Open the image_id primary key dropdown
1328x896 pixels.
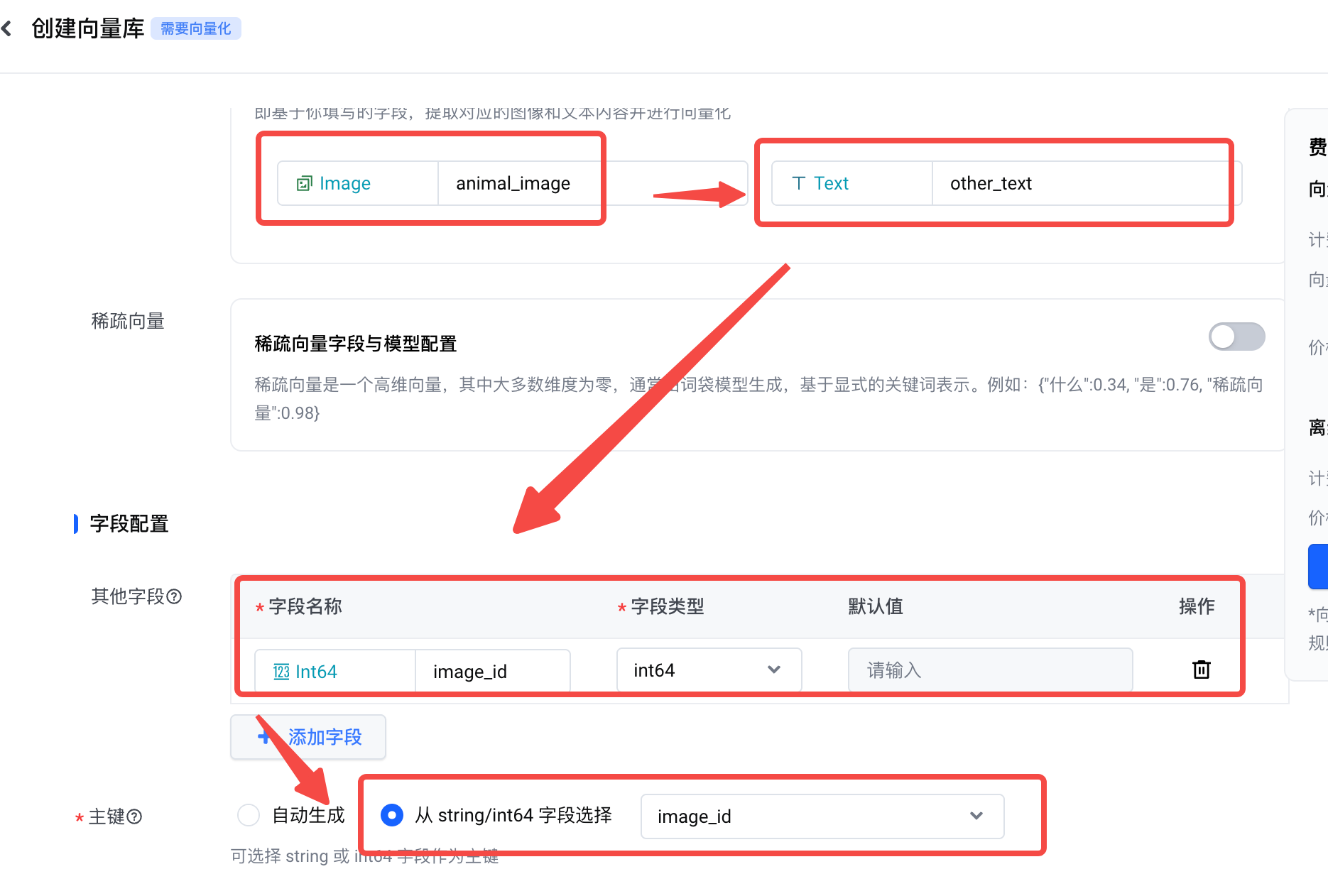[x=822, y=816]
